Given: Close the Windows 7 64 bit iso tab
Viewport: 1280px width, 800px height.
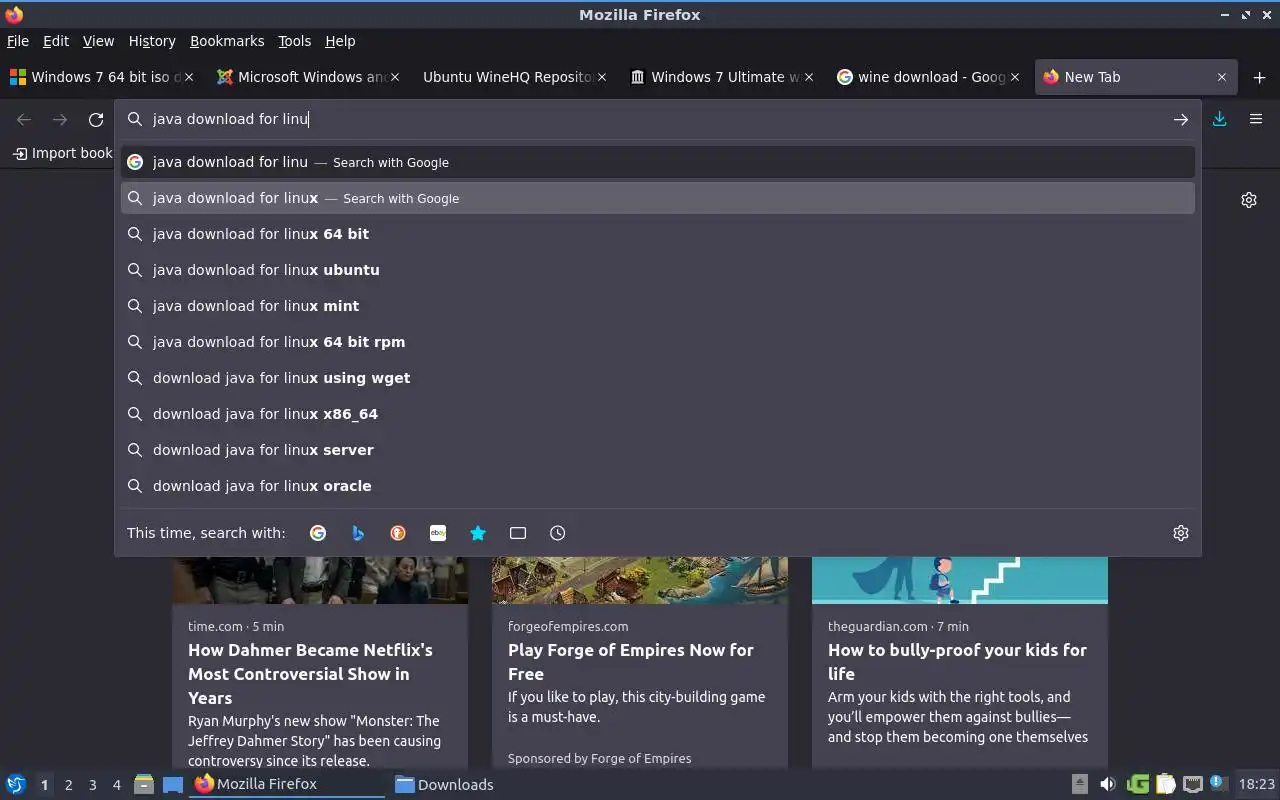Looking at the screenshot, I should click(x=189, y=77).
